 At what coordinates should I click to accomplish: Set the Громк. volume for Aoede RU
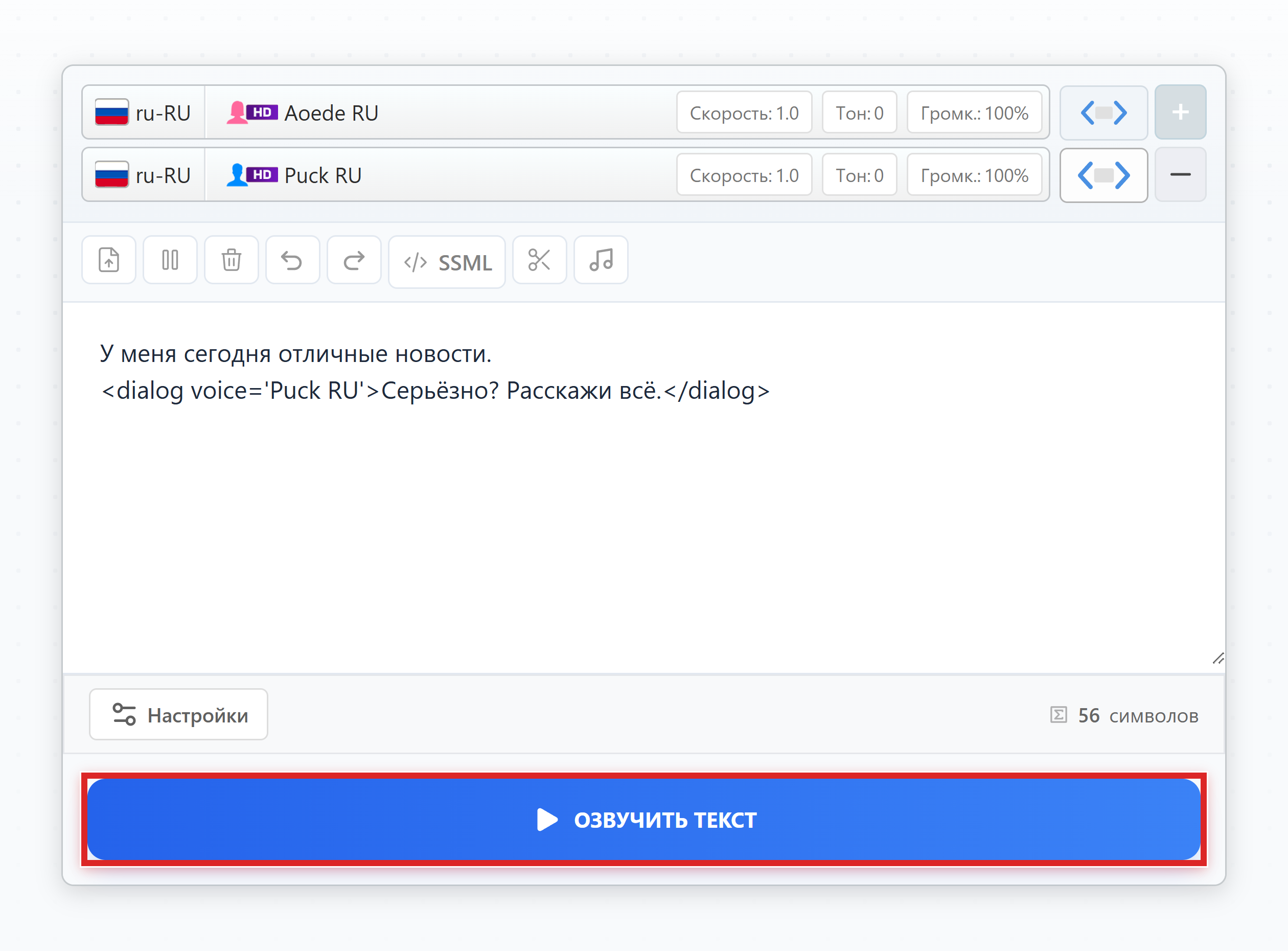pos(974,113)
